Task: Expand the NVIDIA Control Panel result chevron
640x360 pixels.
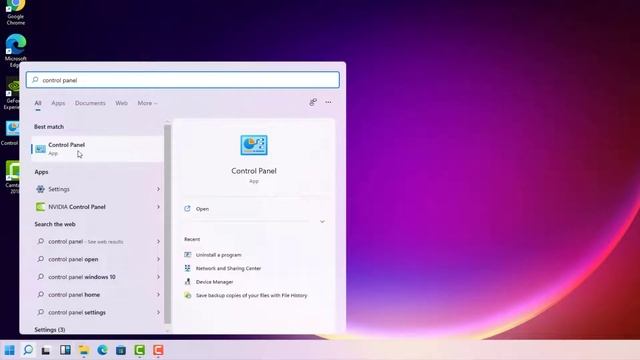Action: click(158, 207)
